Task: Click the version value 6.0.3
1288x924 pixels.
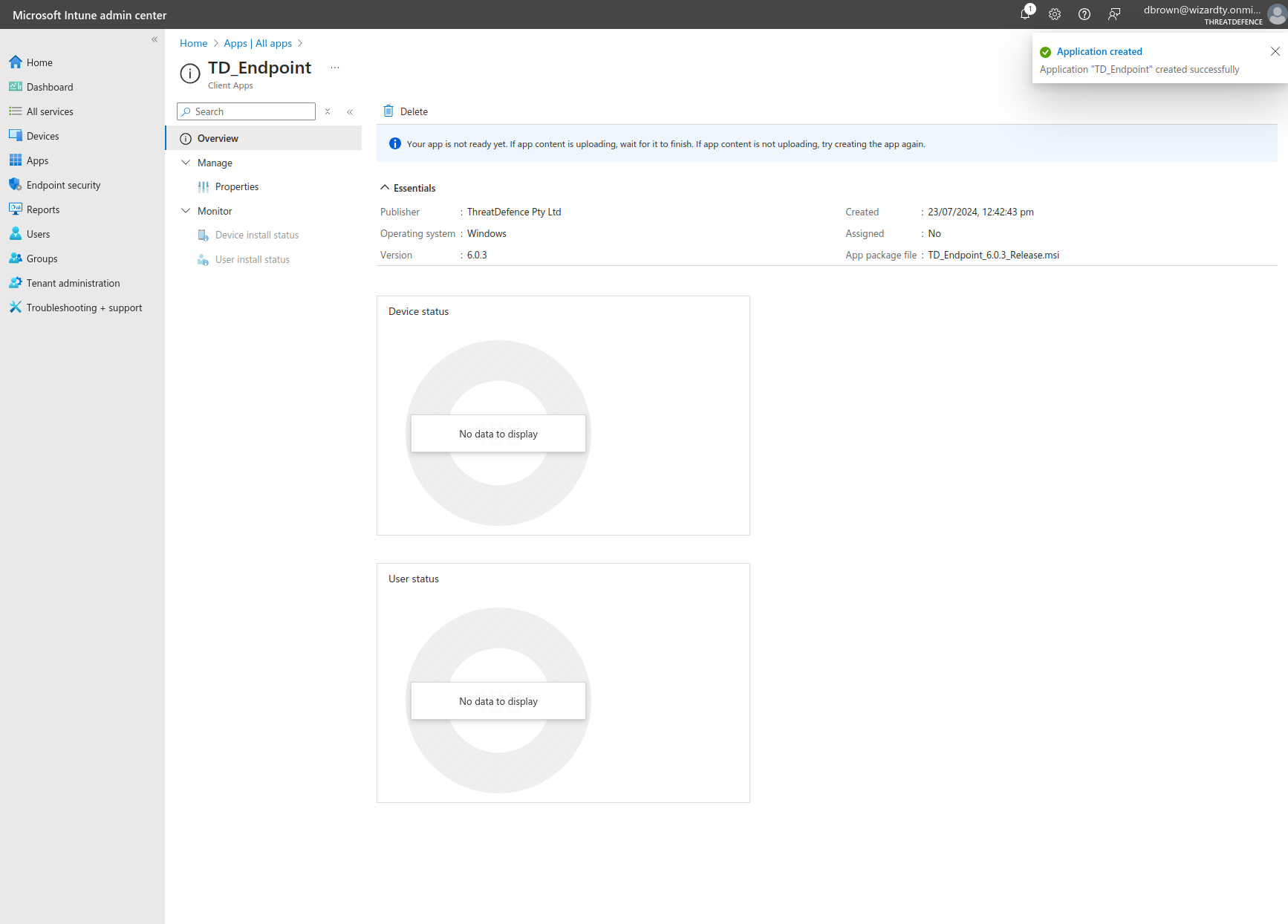Action: [x=477, y=255]
